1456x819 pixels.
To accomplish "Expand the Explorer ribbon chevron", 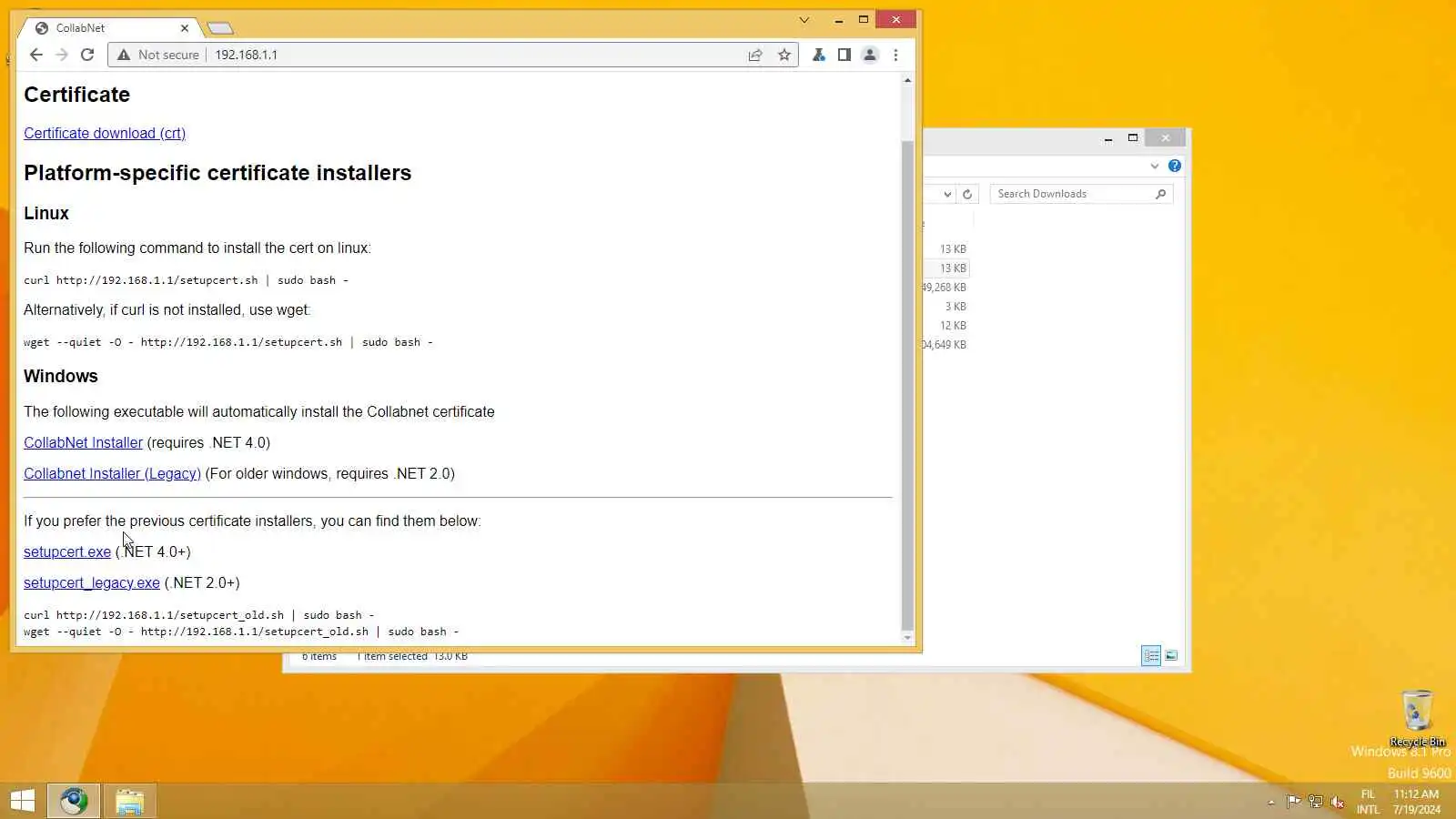I will pos(1155,166).
